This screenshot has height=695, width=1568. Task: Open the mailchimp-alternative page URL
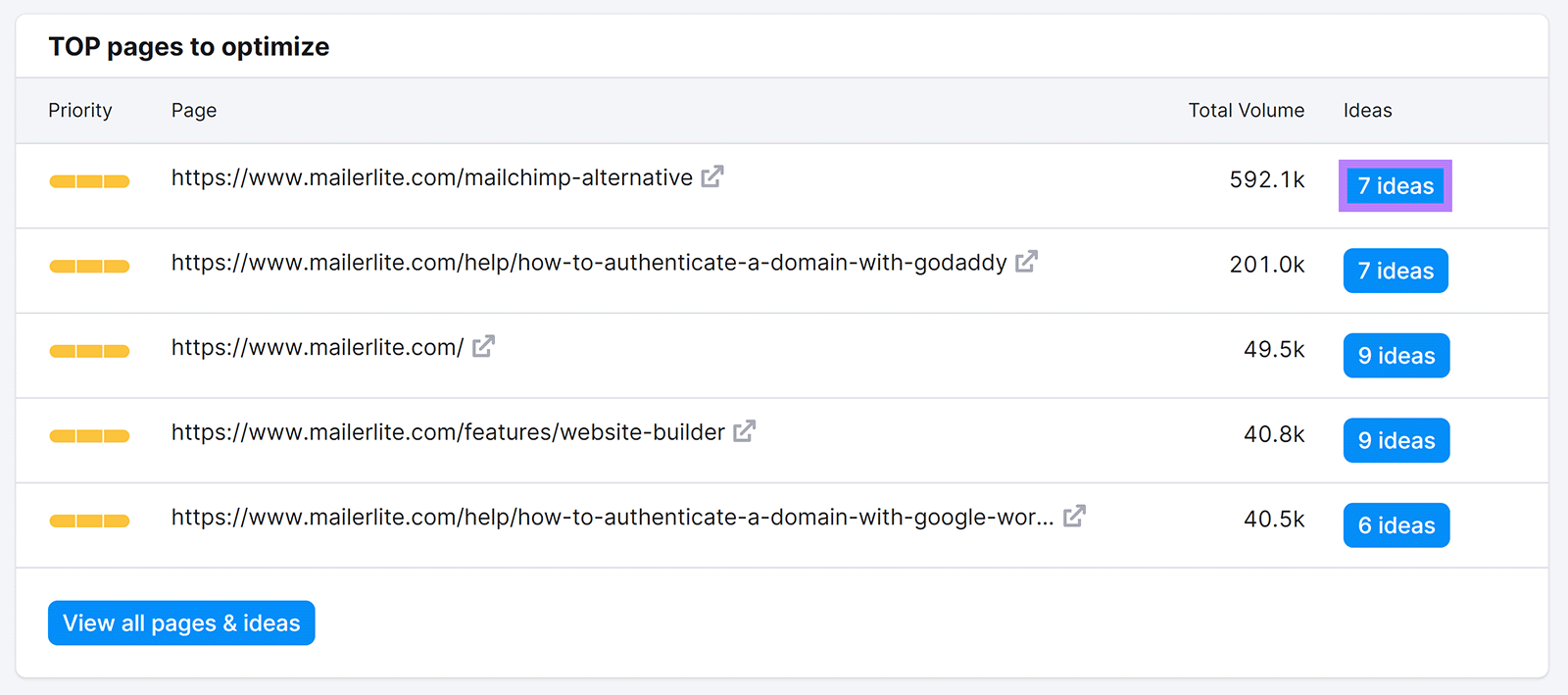(432, 177)
